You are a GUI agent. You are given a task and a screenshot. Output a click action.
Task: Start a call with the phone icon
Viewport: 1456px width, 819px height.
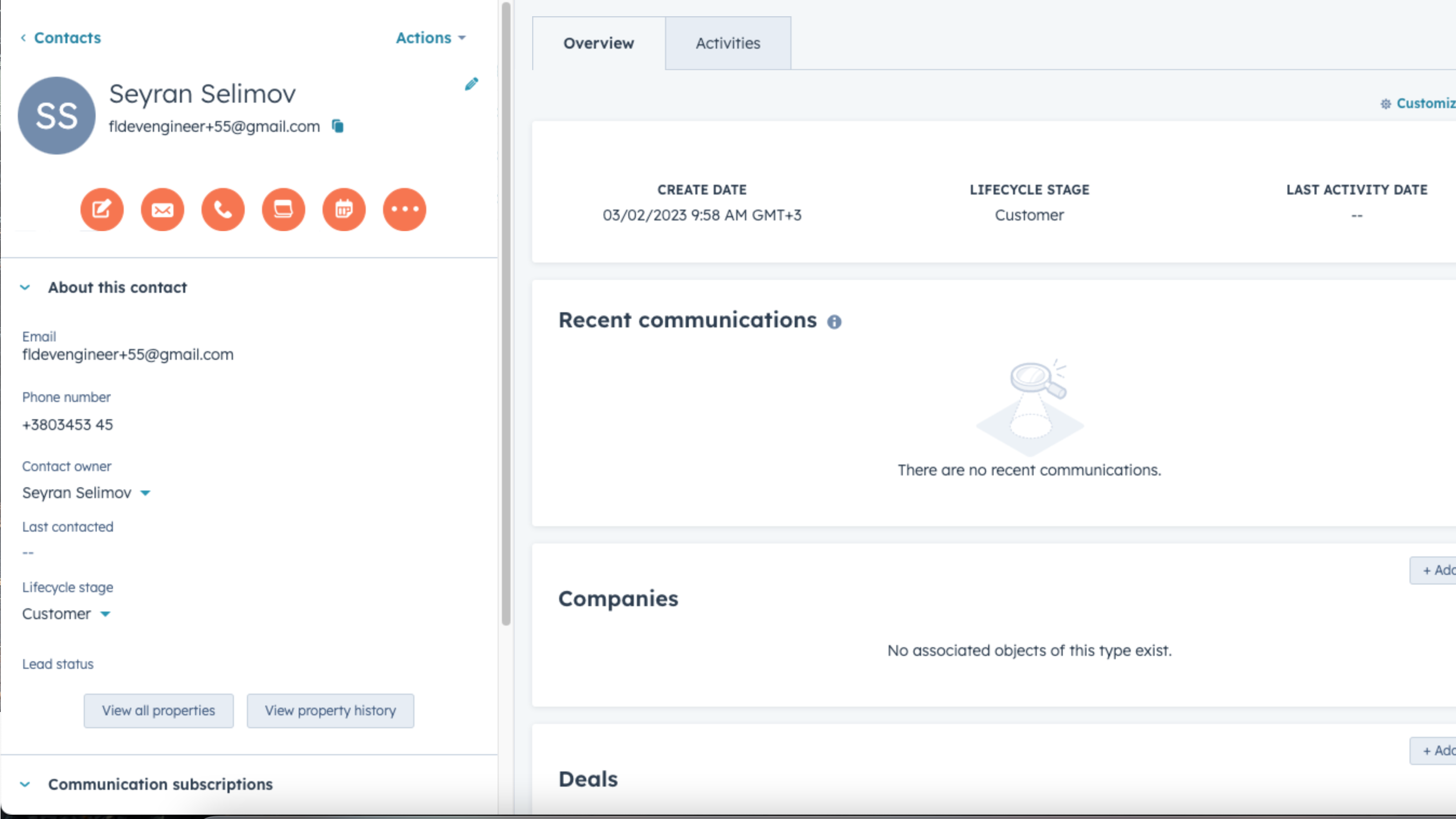click(223, 209)
